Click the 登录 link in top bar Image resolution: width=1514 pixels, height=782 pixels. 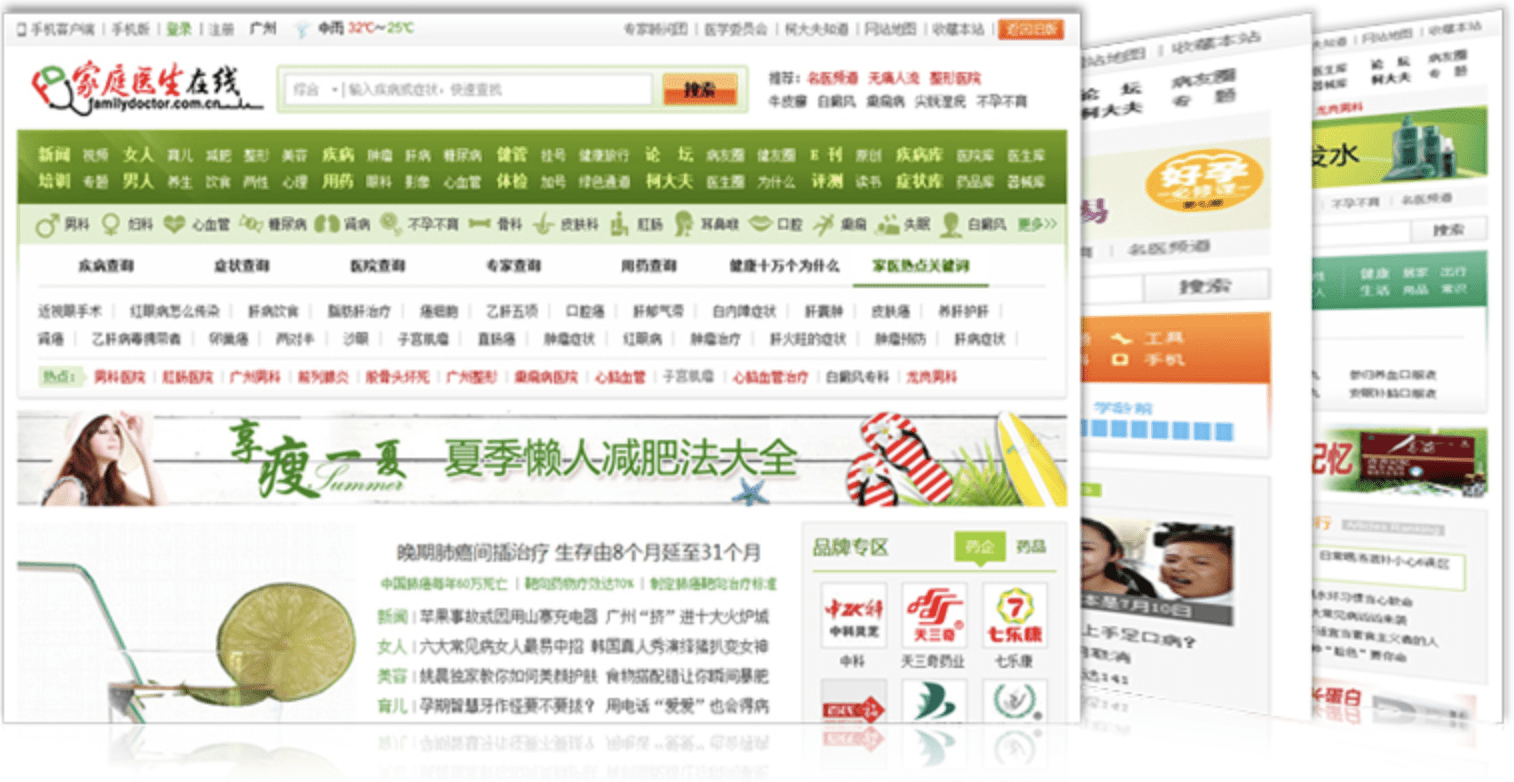tap(179, 29)
